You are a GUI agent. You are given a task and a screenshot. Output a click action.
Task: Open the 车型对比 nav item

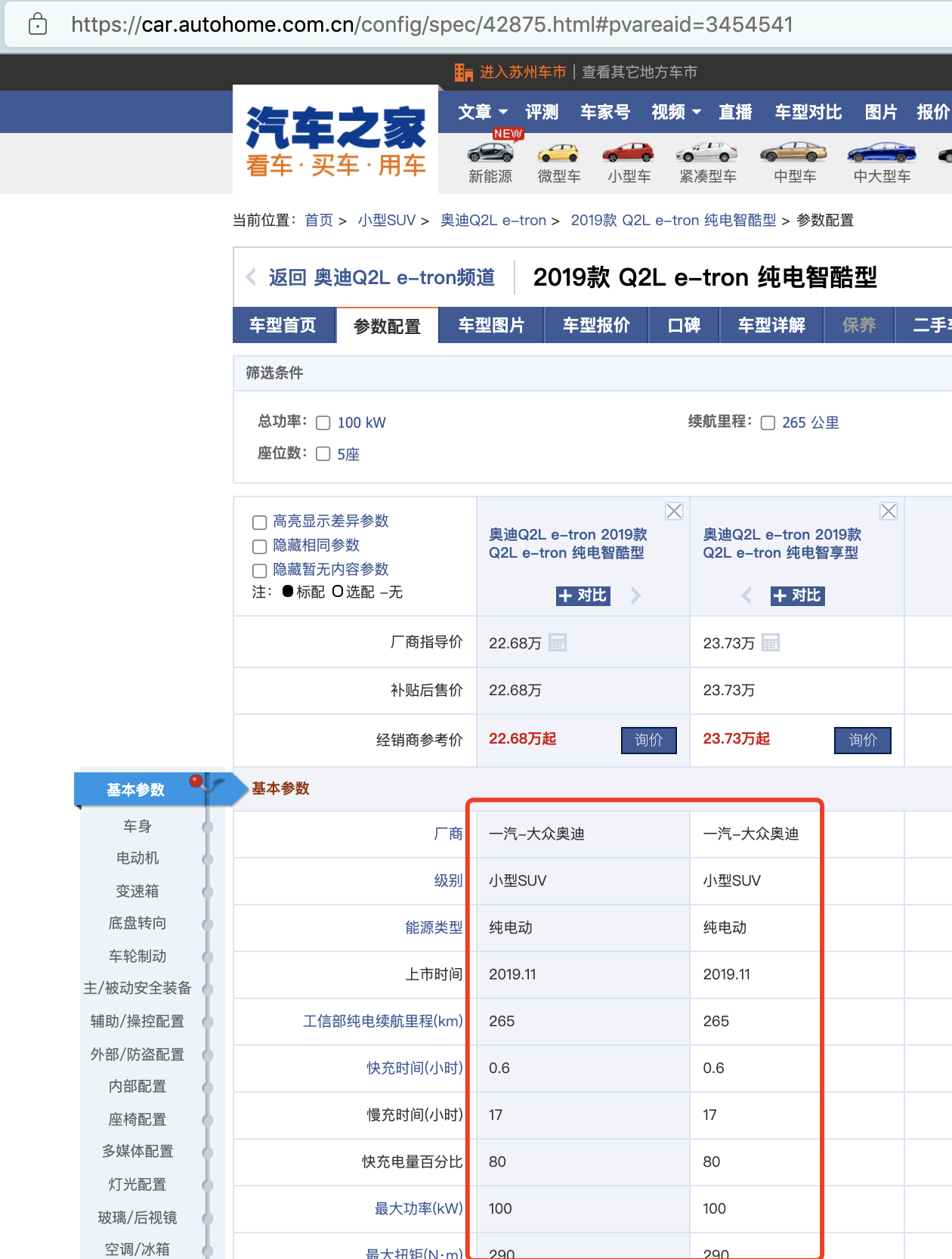(808, 112)
